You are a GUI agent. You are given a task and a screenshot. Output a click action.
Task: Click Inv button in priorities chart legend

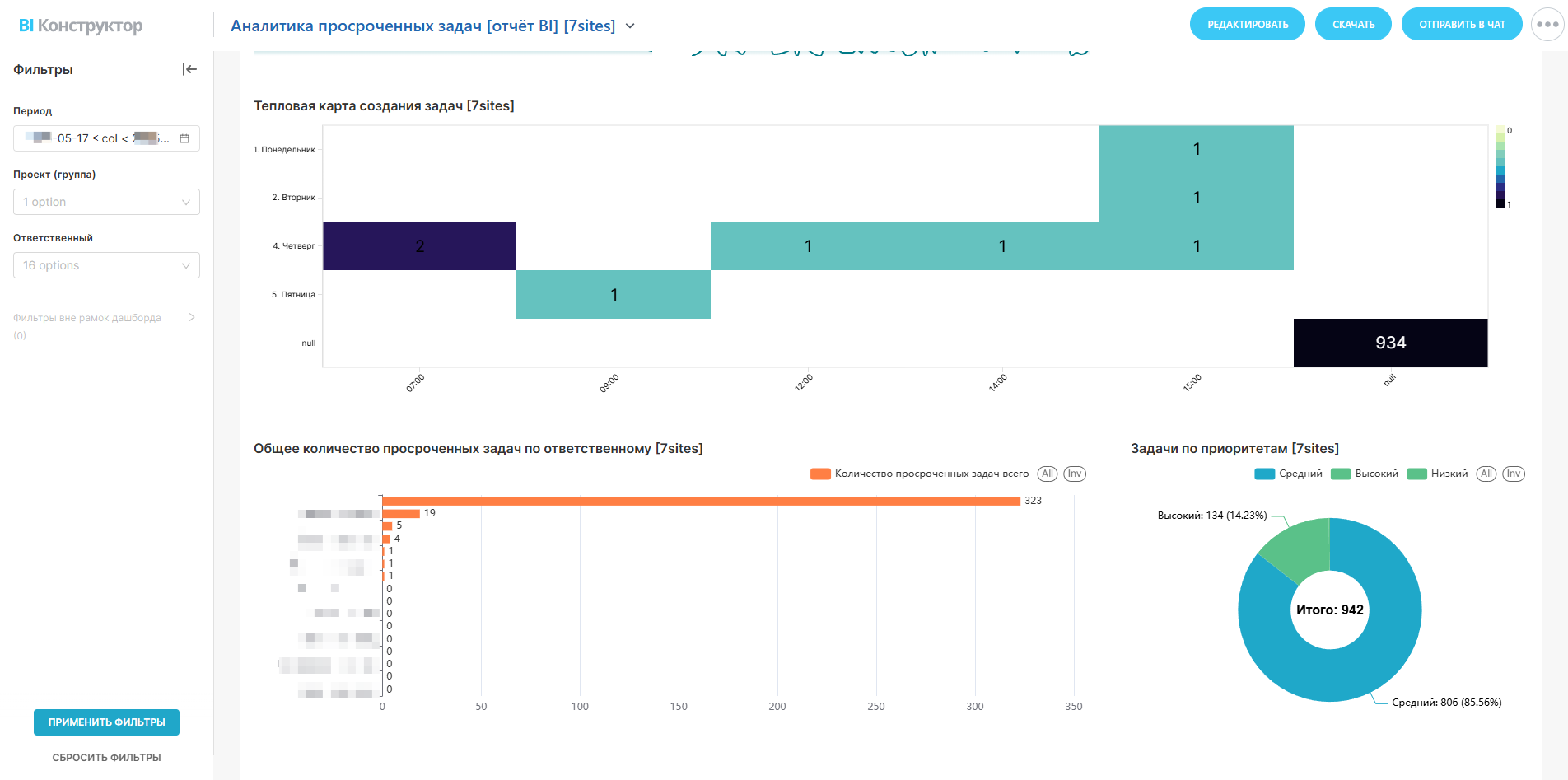[1513, 474]
